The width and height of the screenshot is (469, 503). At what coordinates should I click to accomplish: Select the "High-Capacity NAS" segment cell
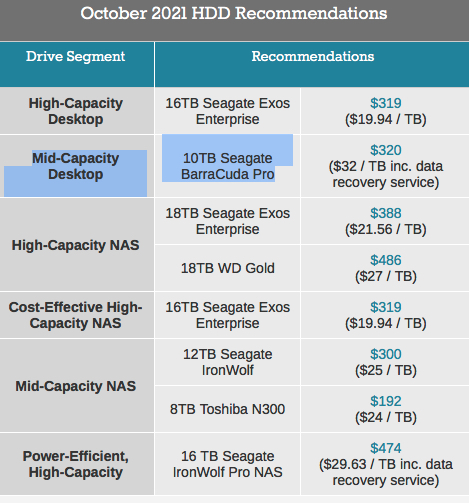[76, 245]
